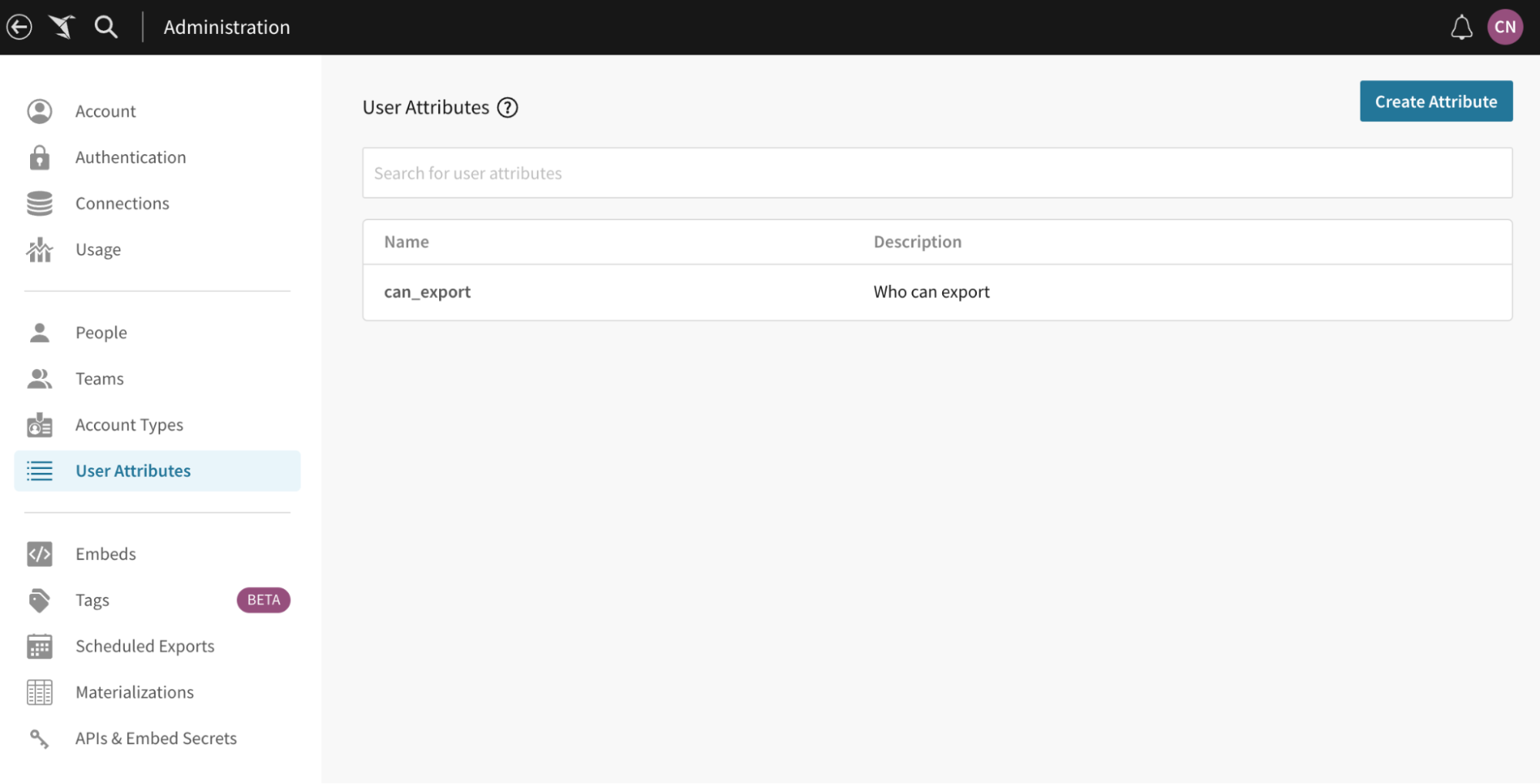Click the help icon beside User Attributes
1540x784 pixels.
[x=508, y=108]
